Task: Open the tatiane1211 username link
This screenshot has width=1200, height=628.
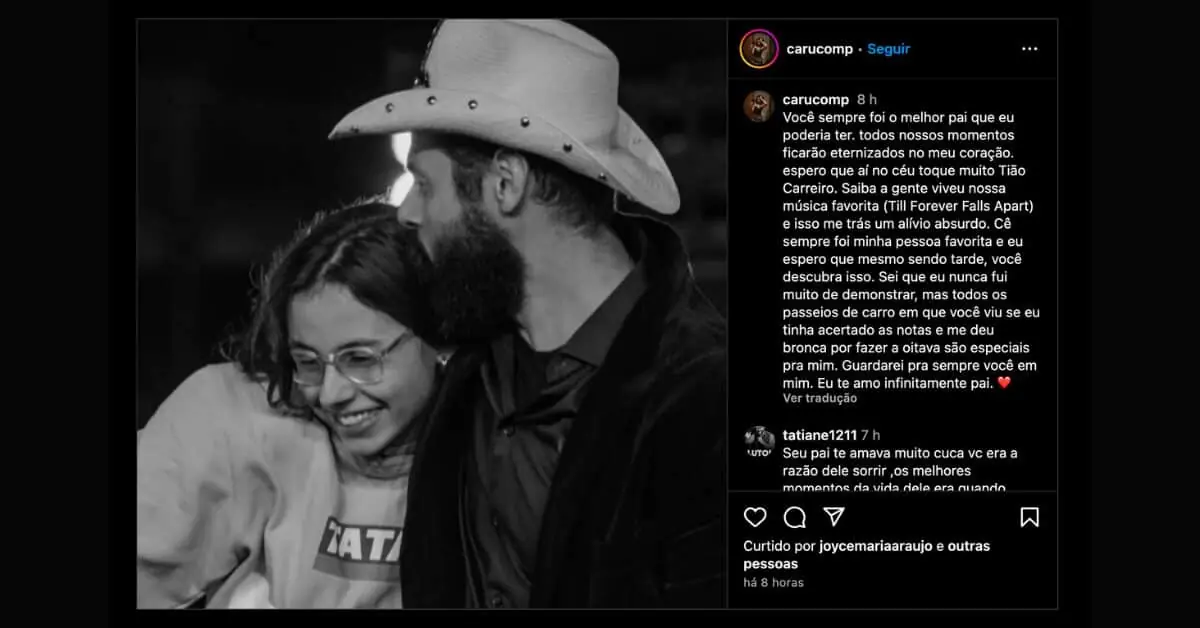Action: (x=819, y=435)
